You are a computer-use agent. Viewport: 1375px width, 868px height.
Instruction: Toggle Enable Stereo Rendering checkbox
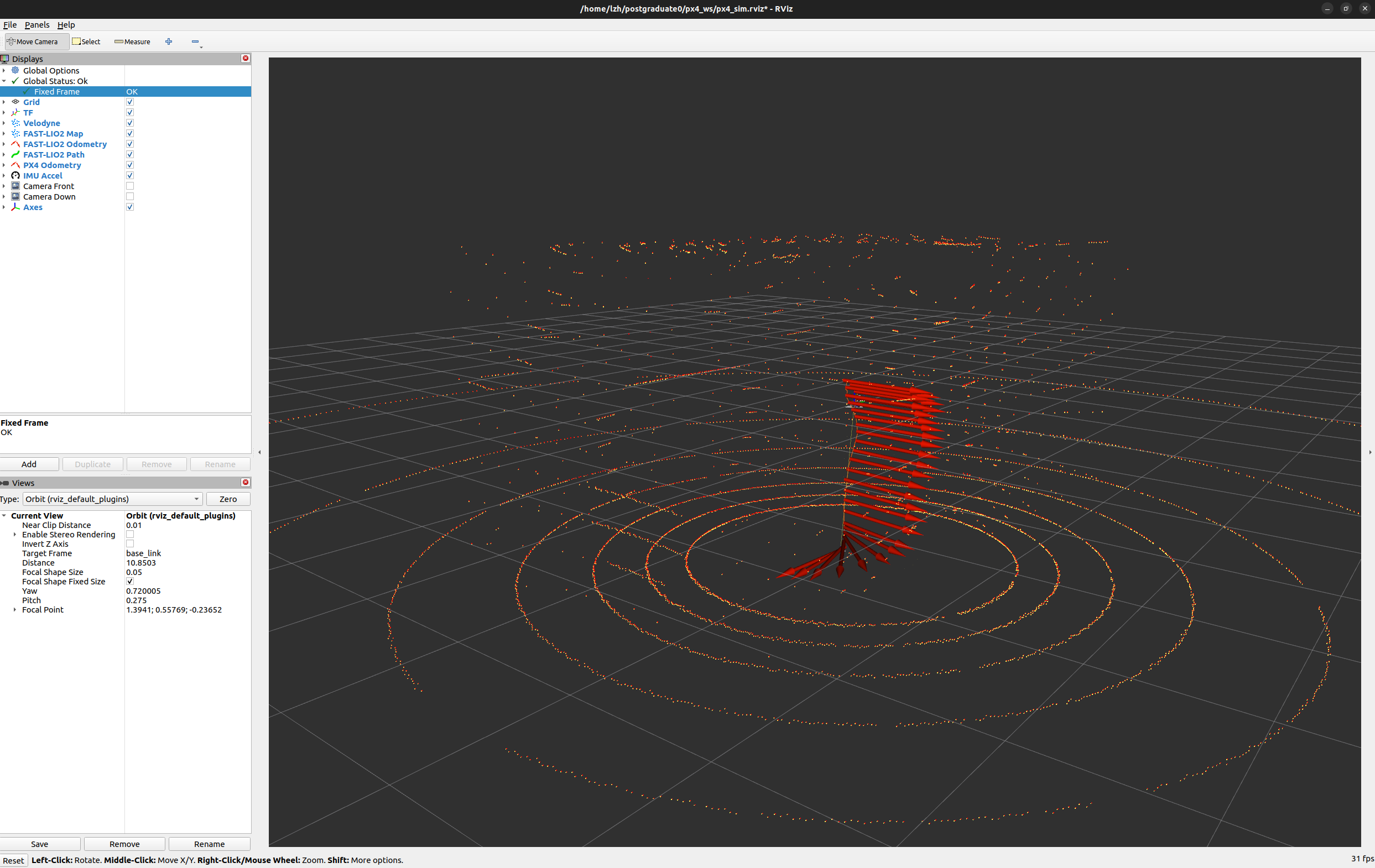coord(129,535)
